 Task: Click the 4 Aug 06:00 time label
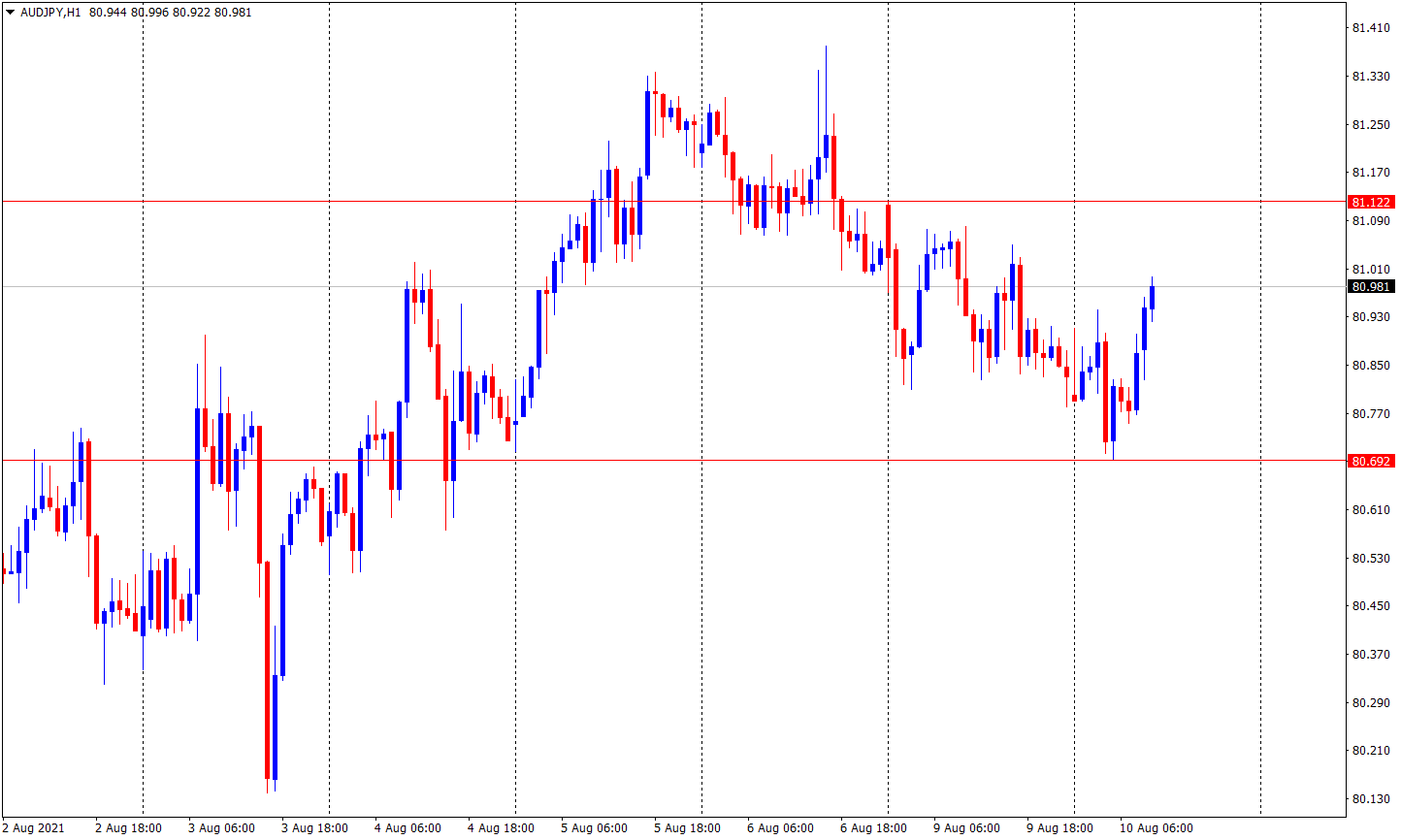[407, 828]
